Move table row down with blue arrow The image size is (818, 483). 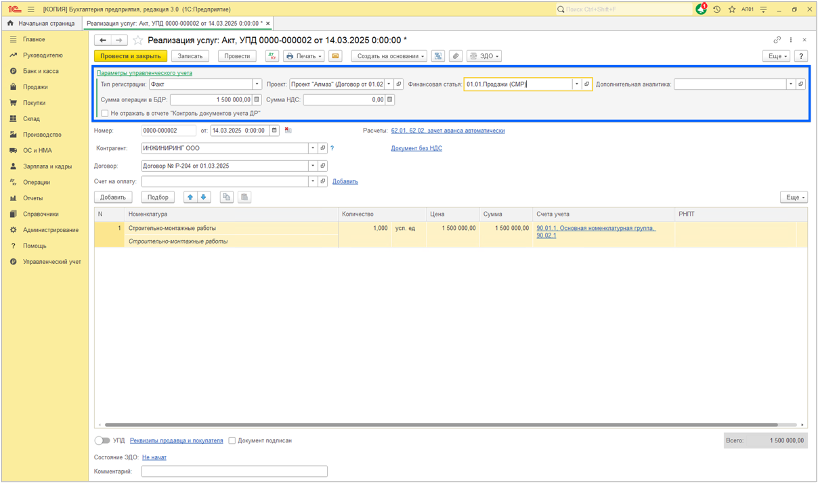[x=204, y=197]
